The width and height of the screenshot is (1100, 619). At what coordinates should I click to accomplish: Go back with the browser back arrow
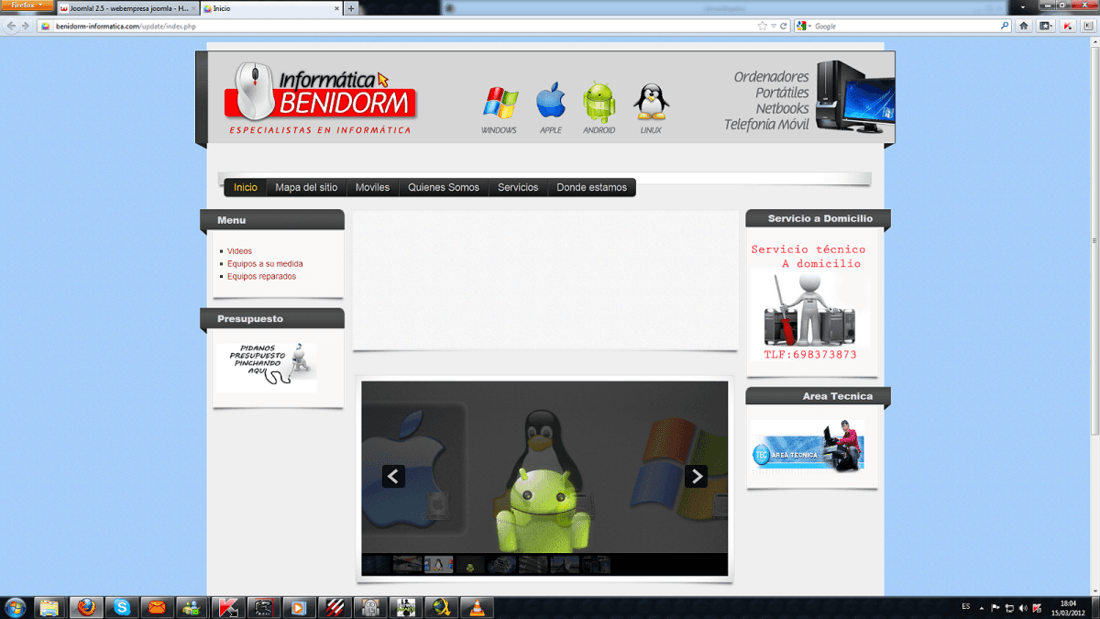click(x=11, y=26)
